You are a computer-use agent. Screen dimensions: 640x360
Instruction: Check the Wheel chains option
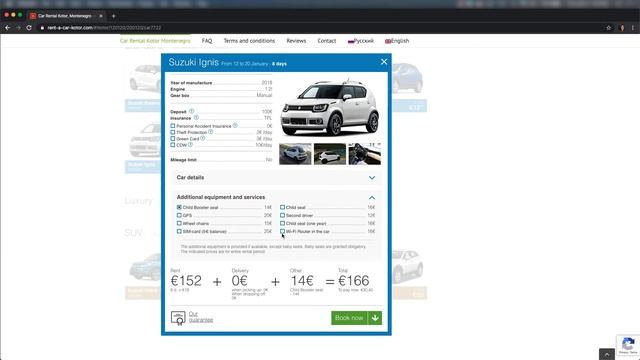pyautogui.click(x=179, y=223)
